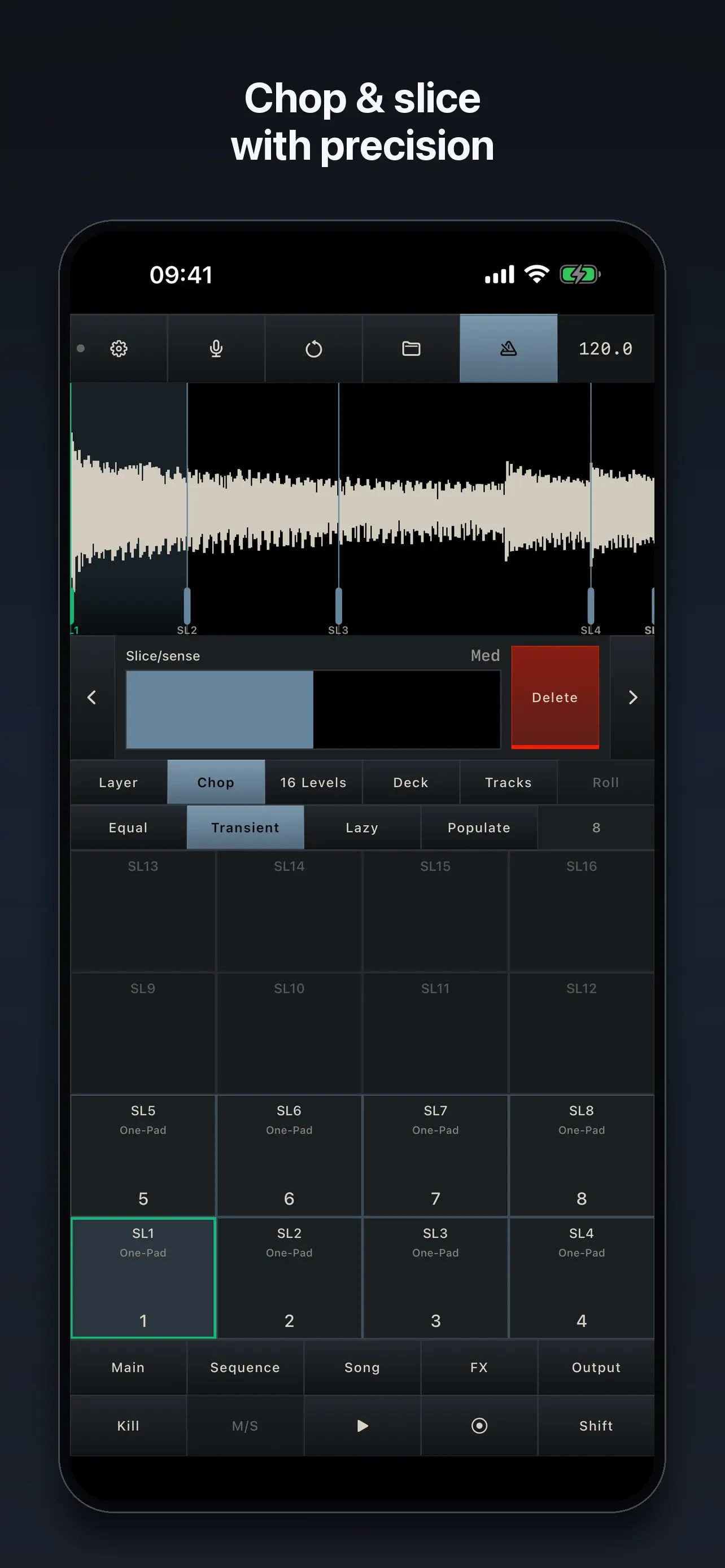Choose Transient slicing mode
The image size is (725, 1568).
click(245, 828)
